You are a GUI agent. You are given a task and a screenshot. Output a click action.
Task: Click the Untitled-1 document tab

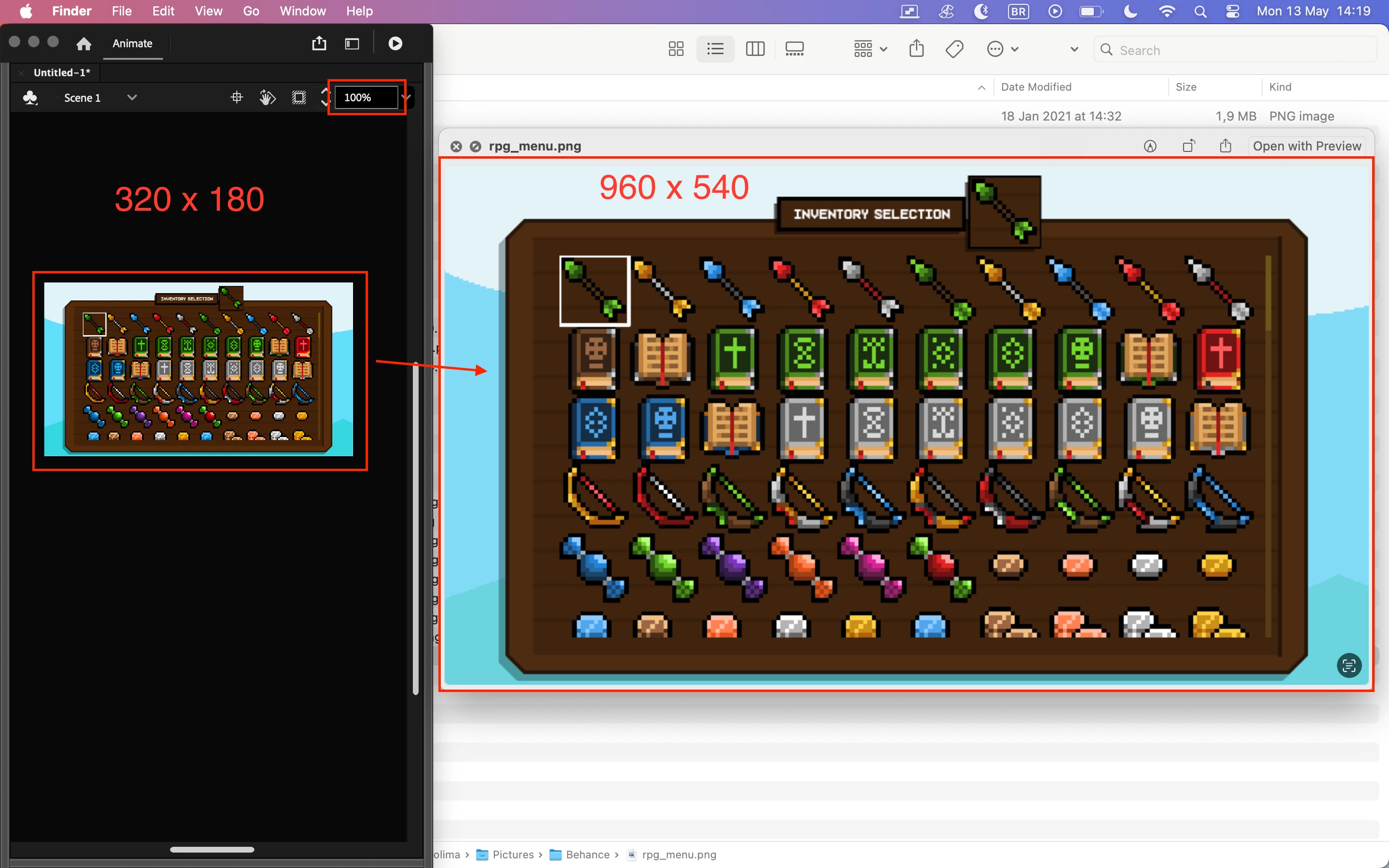tap(61, 72)
